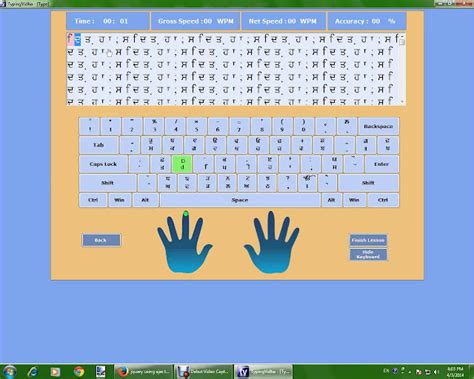This screenshot has width=474, height=379.
Task: Click the Hide Keyboard button
Action: [x=368, y=255]
